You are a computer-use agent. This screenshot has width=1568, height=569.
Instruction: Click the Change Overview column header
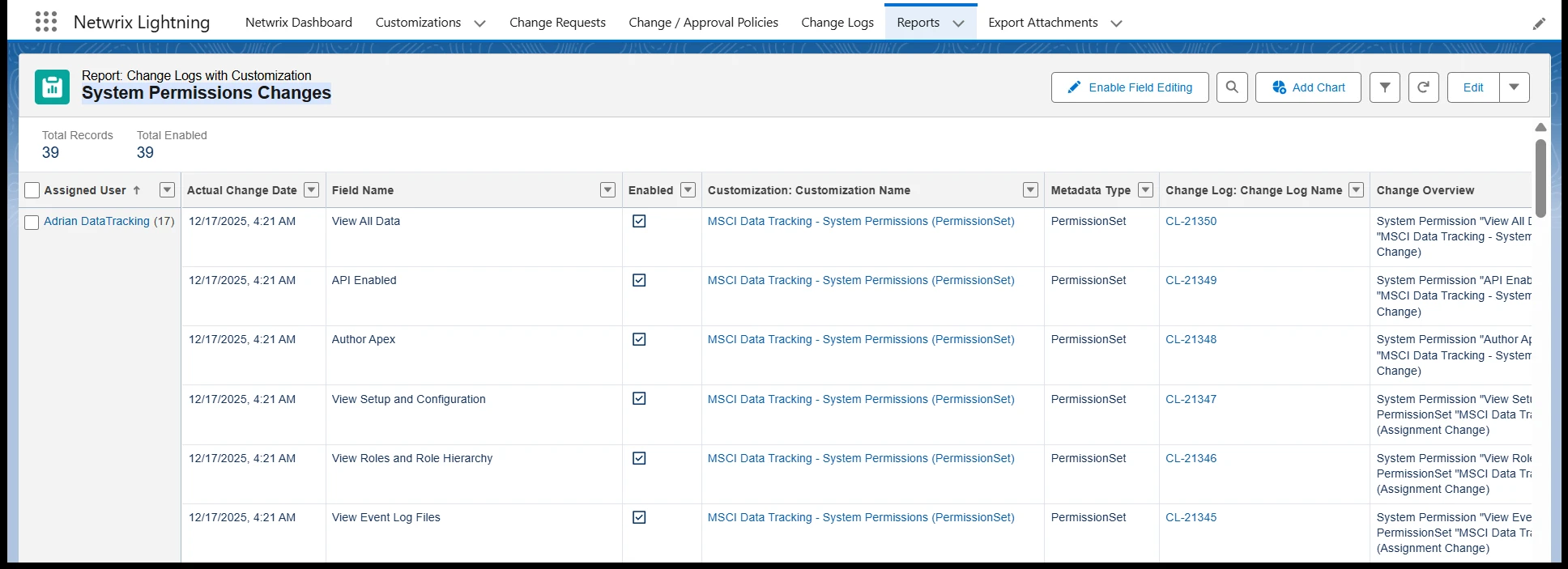pyautogui.click(x=1425, y=190)
